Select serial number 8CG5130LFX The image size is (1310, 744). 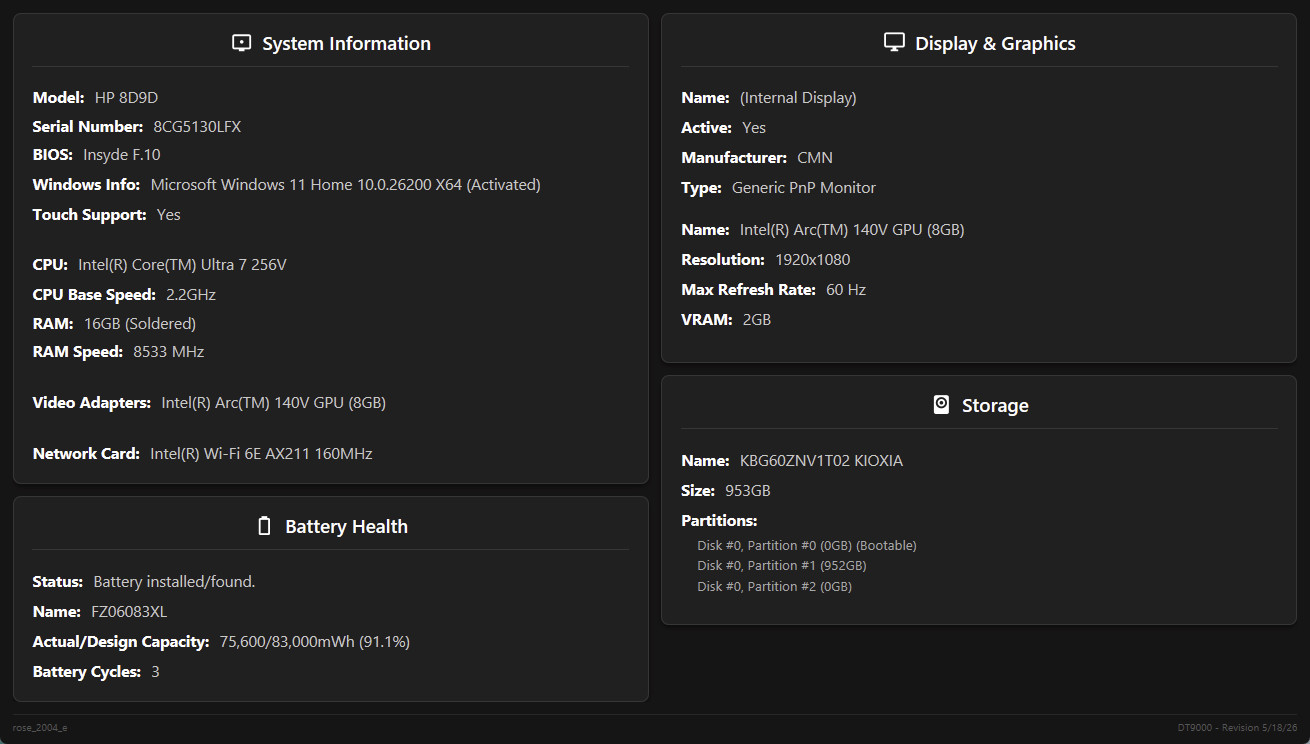click(x=197, y=127)
